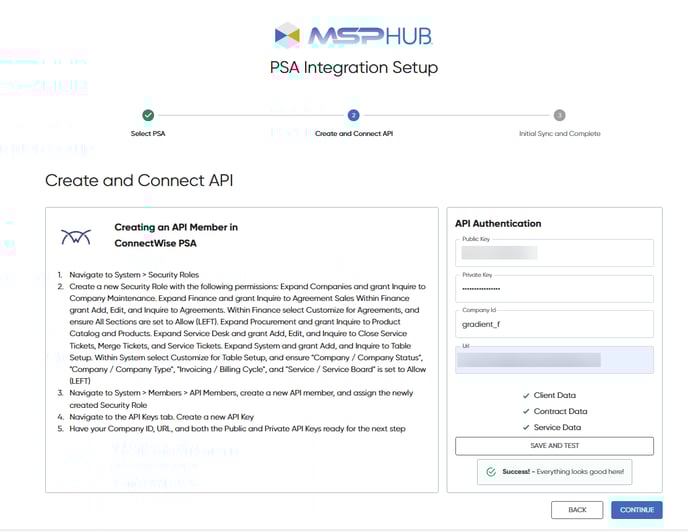
Task: Click the ConnectWise logo icon
Action: coord(76,237)
